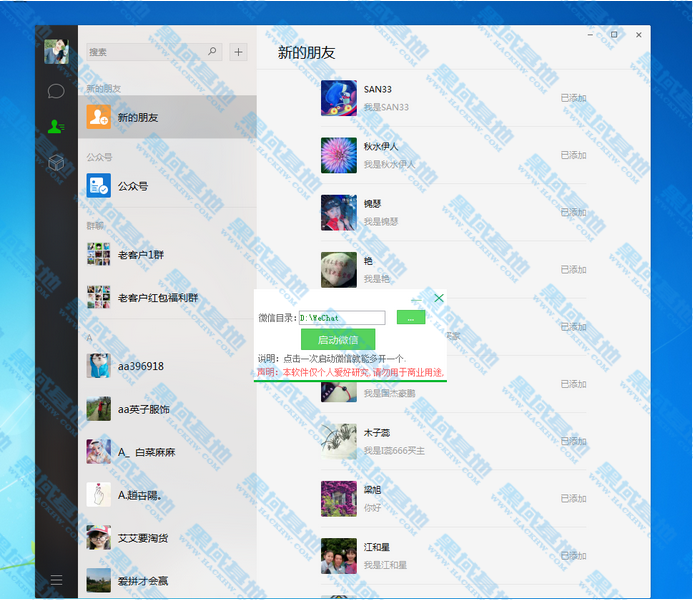Open group chat 老客户1群
Image resolution: width=693 pixels, height=600 pixels.
167,254
